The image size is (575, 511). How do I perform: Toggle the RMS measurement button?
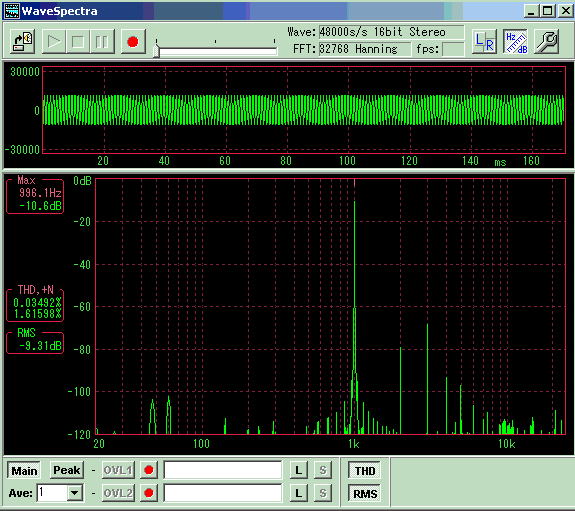365,494
